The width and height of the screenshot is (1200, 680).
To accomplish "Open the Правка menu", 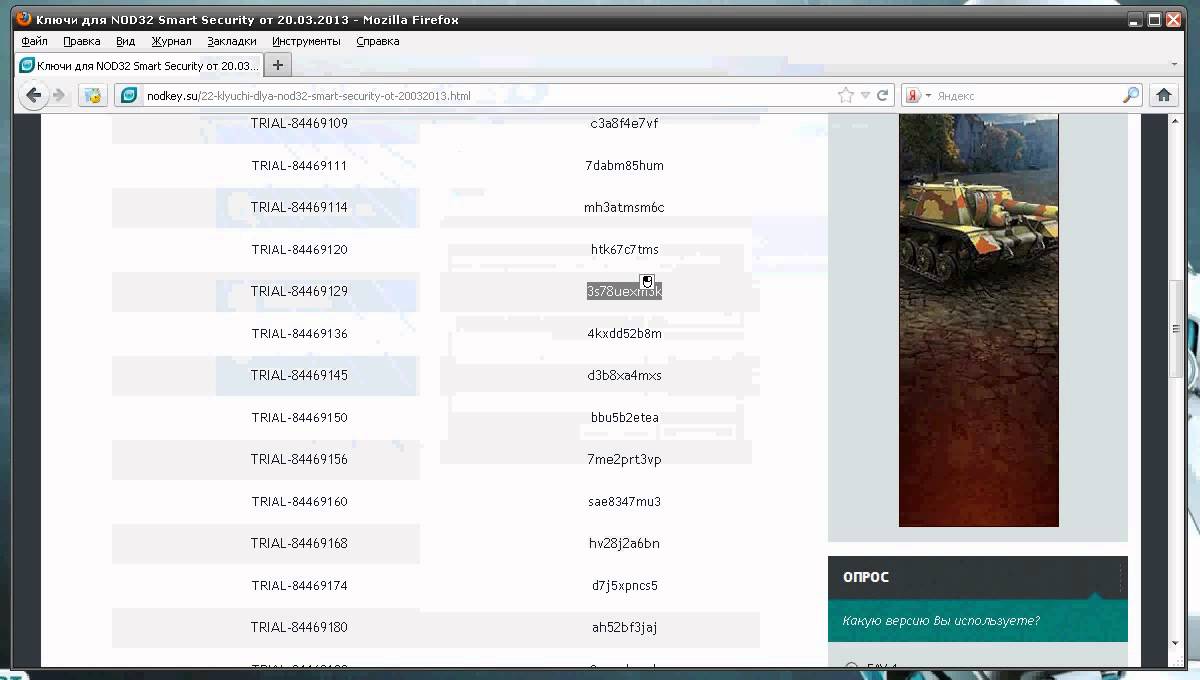I will tap(81, 41).
